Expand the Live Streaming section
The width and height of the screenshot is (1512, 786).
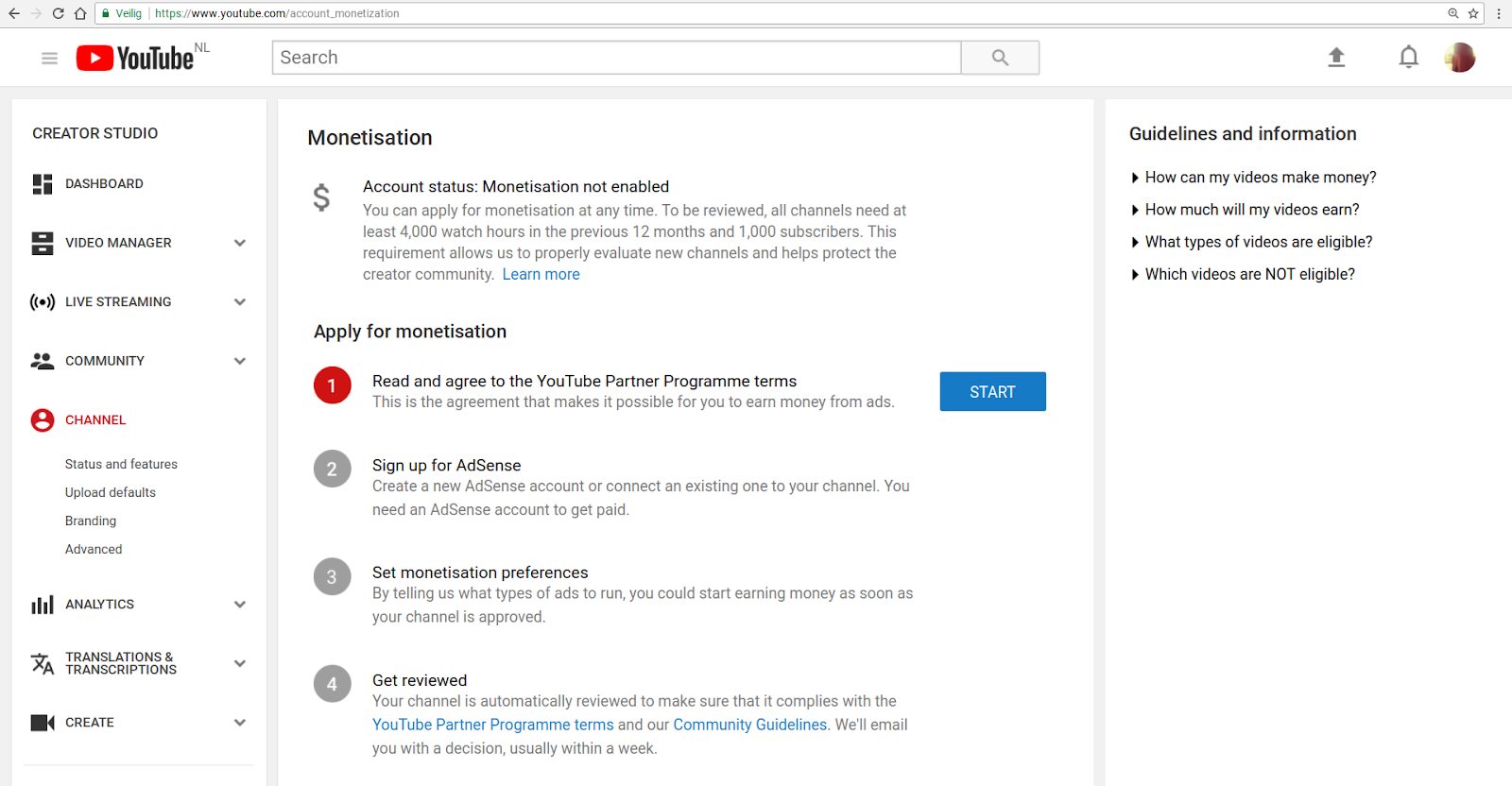(240, 302)
